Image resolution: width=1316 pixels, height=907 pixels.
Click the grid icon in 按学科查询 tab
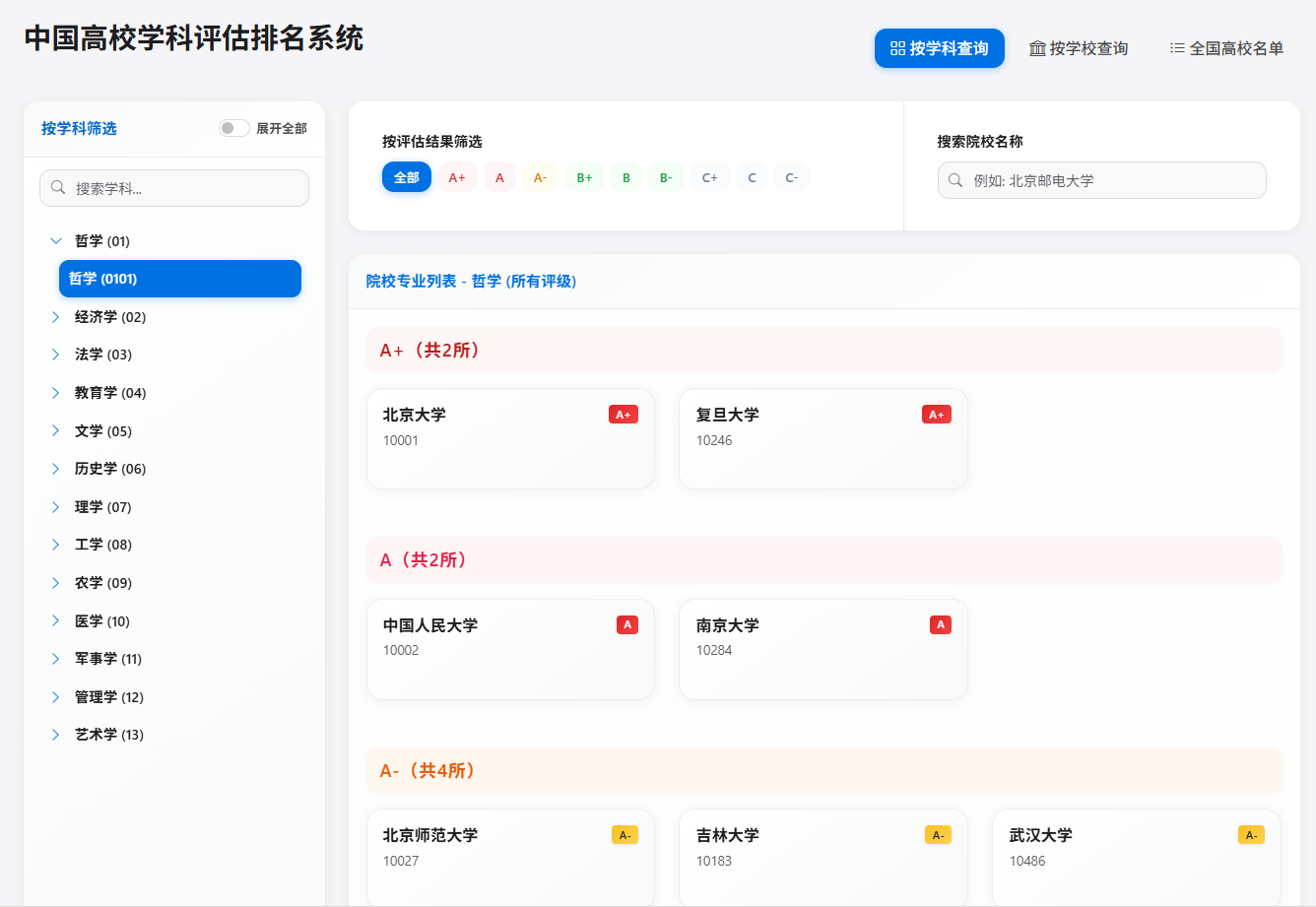pyautogui.click(x=897, y=48)
